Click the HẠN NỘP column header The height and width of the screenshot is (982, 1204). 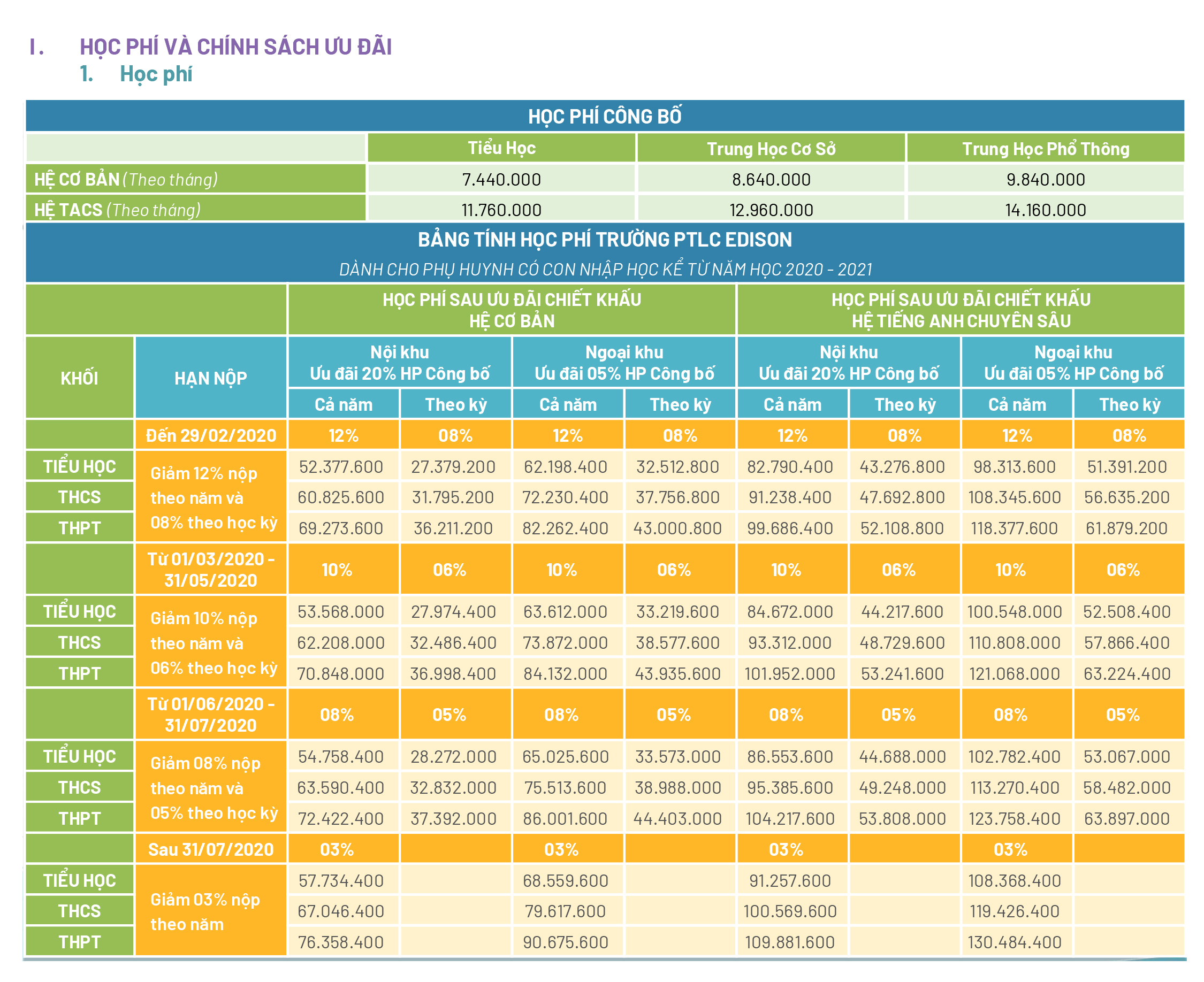211,378
